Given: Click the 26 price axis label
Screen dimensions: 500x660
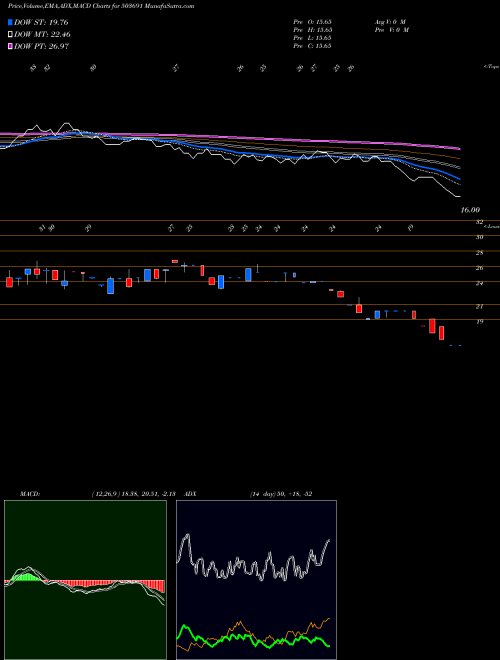Looking at the screenshot, I should pos(479,268).
